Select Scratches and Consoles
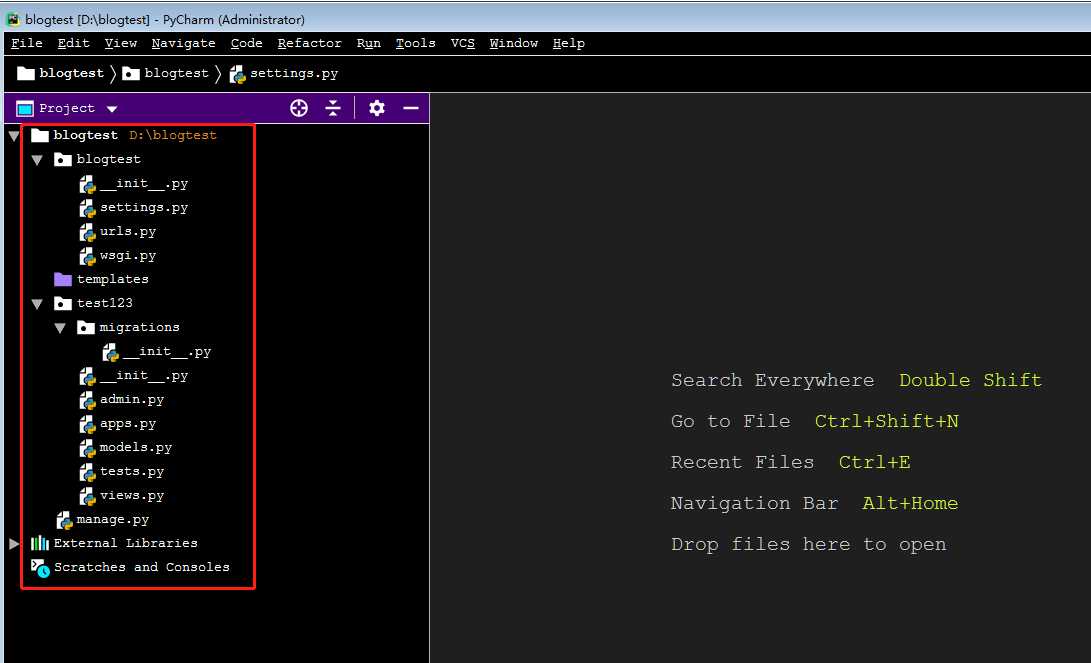 click(x=142, y=567)
